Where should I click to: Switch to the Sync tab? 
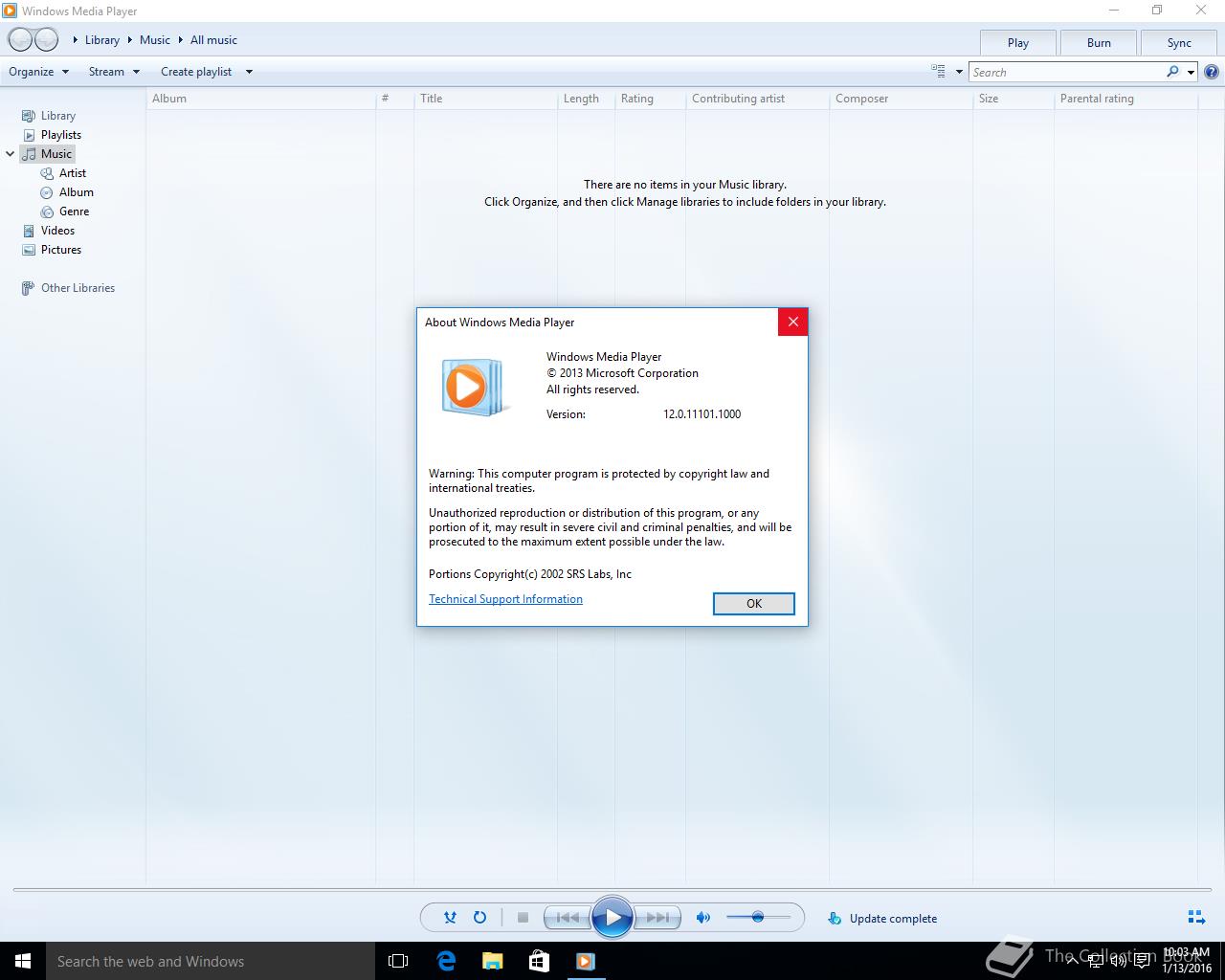coord(1179,42)
